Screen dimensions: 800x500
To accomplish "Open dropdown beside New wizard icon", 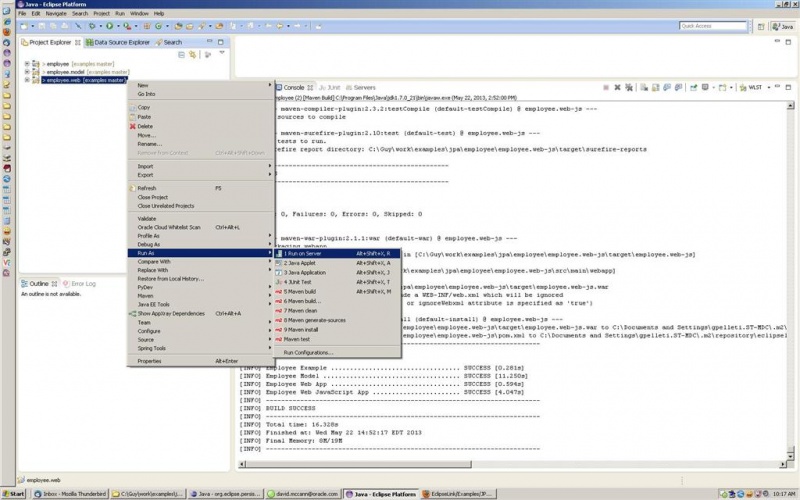I will [x=33, y=26].
